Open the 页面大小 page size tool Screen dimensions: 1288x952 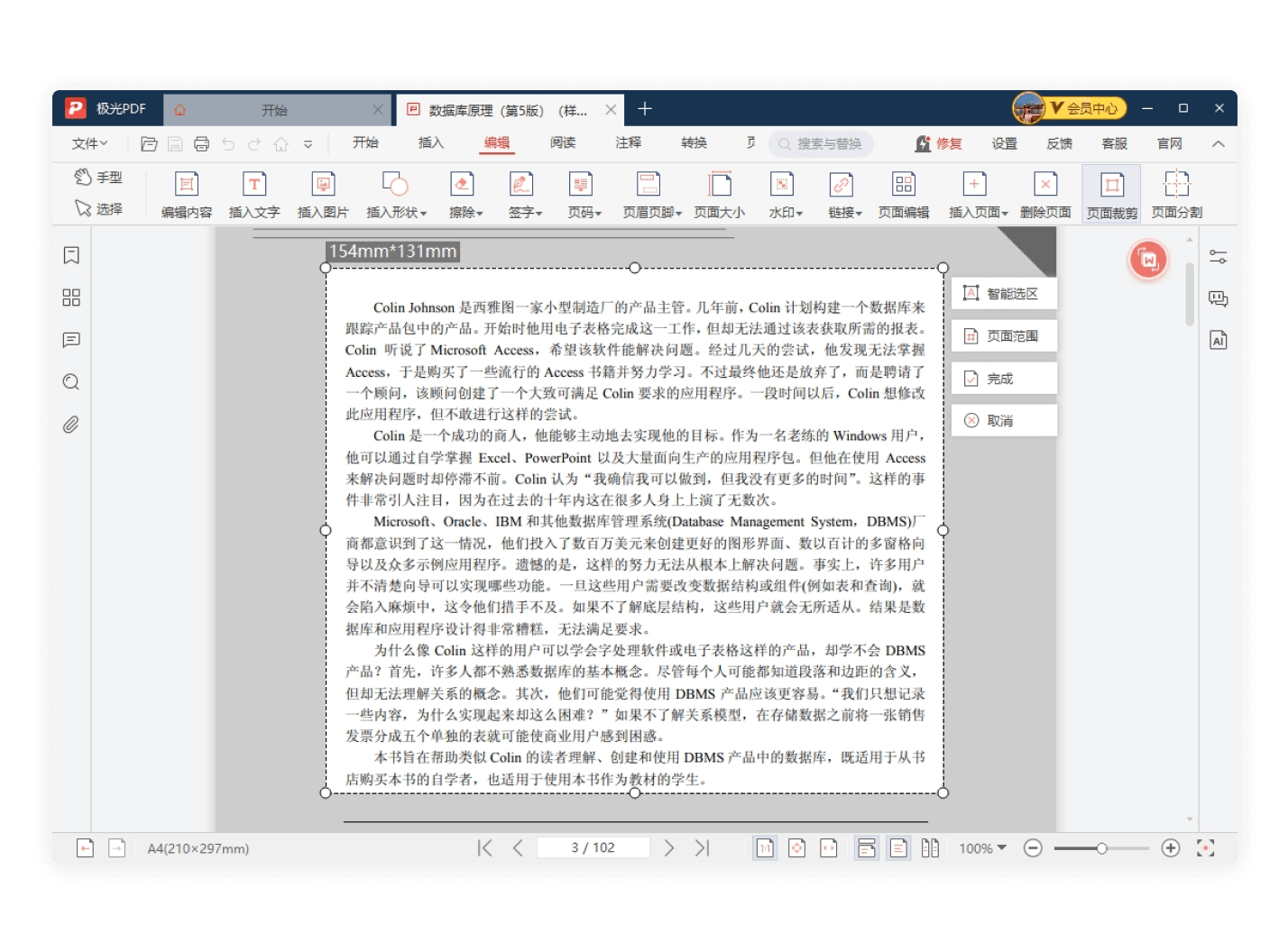[720, 195]
